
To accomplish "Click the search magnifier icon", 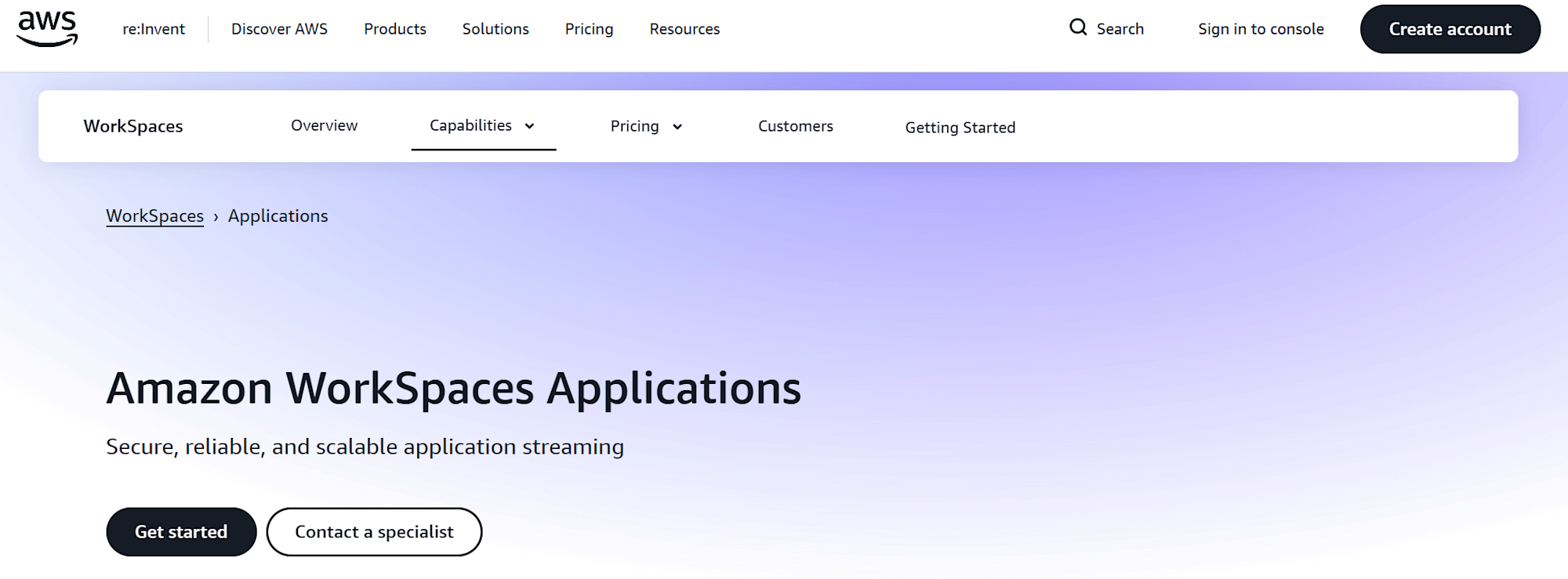I will 1078,27.
